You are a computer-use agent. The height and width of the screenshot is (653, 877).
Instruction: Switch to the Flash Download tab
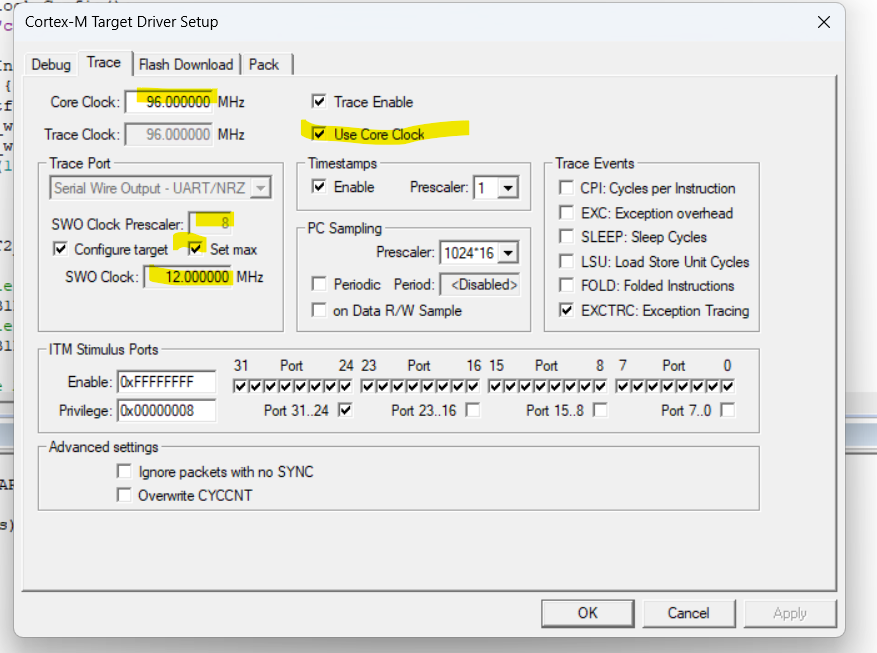[186, 63]
